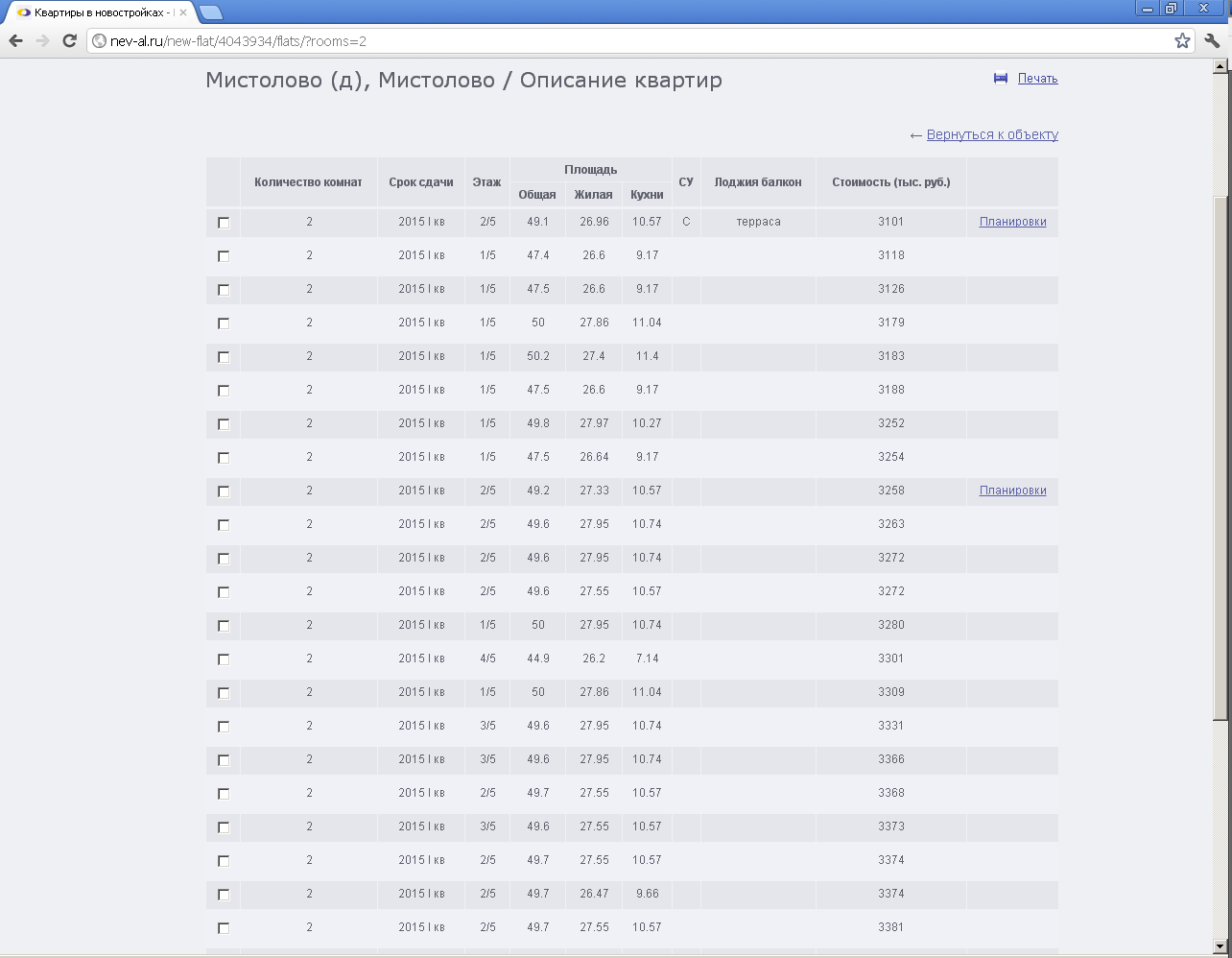1232x958 pixels.
Task: Open a new tab with the tab button
Action: point(211,12)
